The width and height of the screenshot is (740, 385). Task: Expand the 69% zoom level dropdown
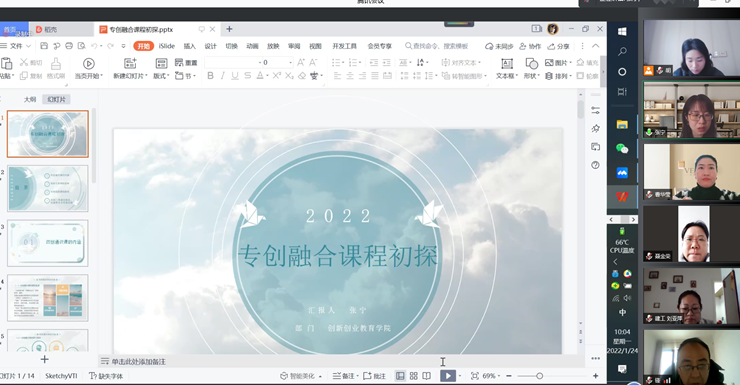click(x=499, y=376)
